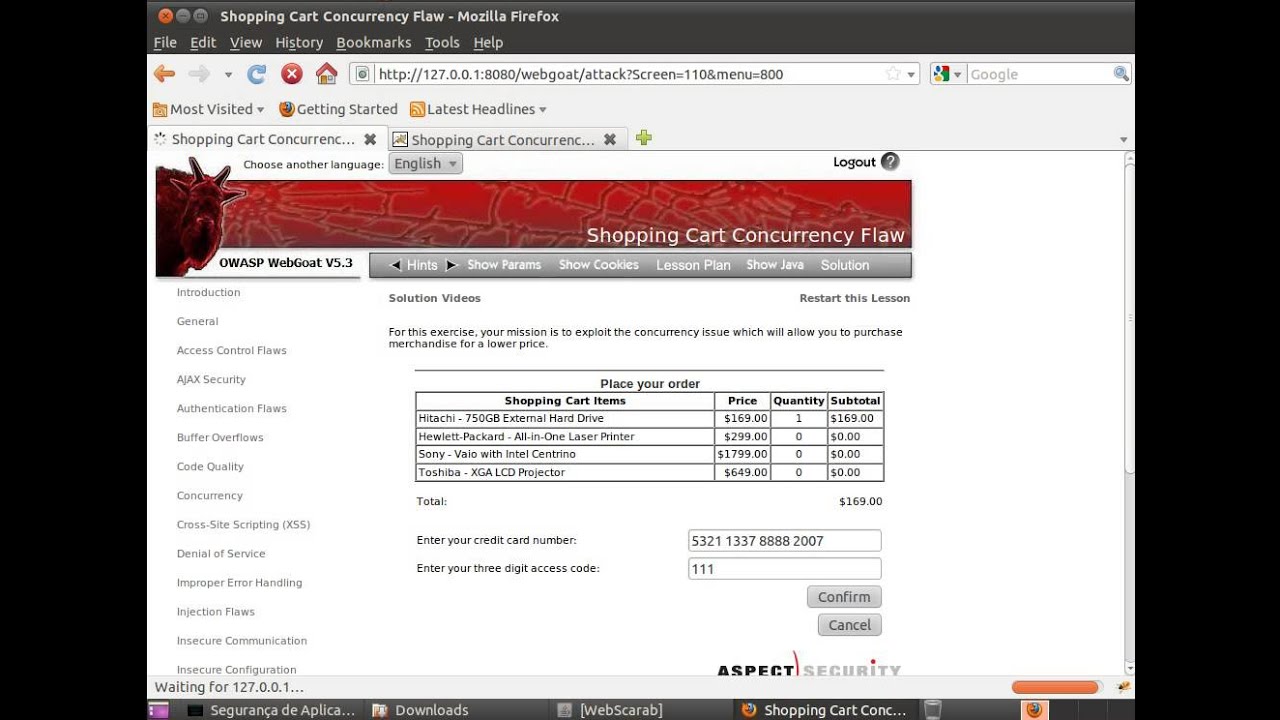The image size is (1280, 720).
Task: Open the trash icon in the bottom panel
Action: tap(932, 710)
